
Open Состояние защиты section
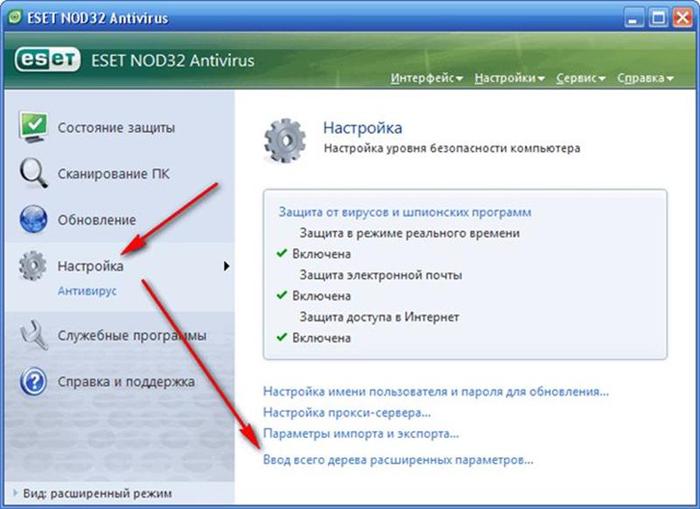click(116, 128)
